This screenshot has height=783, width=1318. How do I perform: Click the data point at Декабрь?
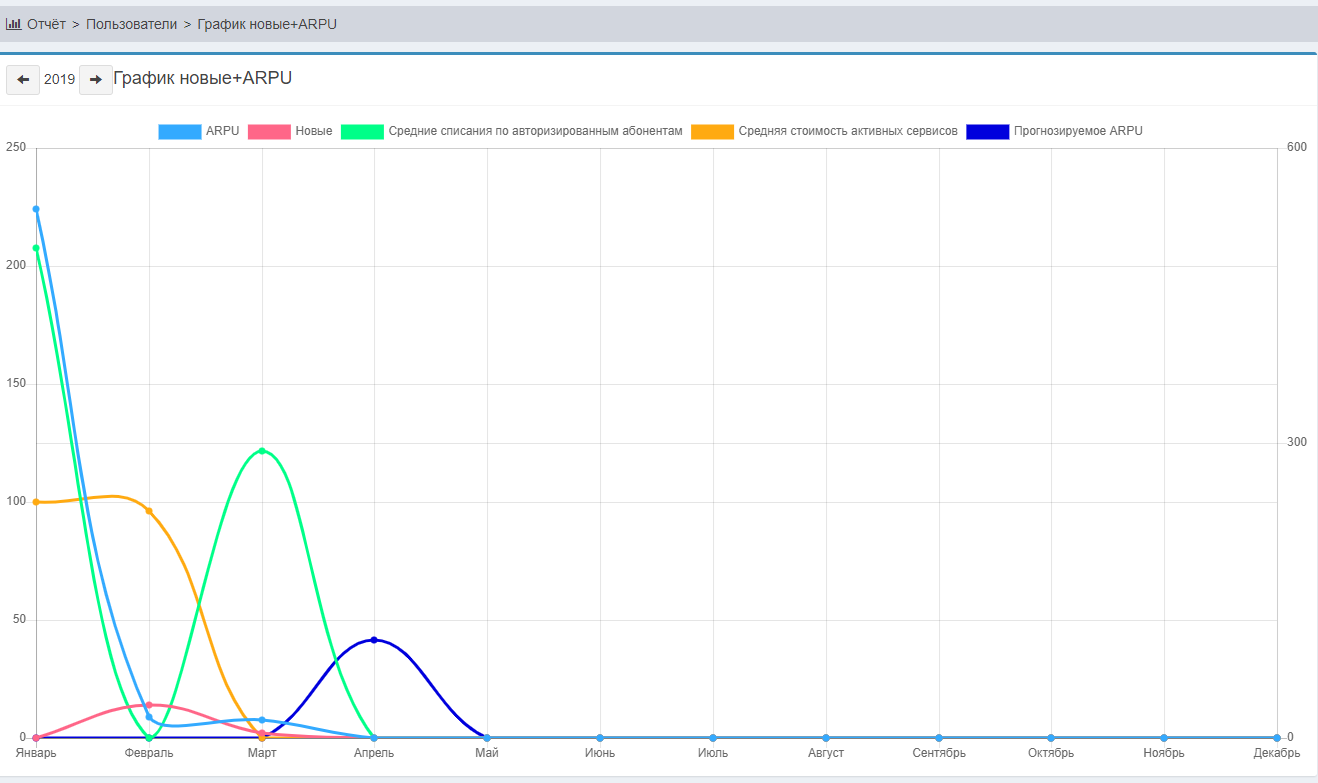(x=1277, y=738)
